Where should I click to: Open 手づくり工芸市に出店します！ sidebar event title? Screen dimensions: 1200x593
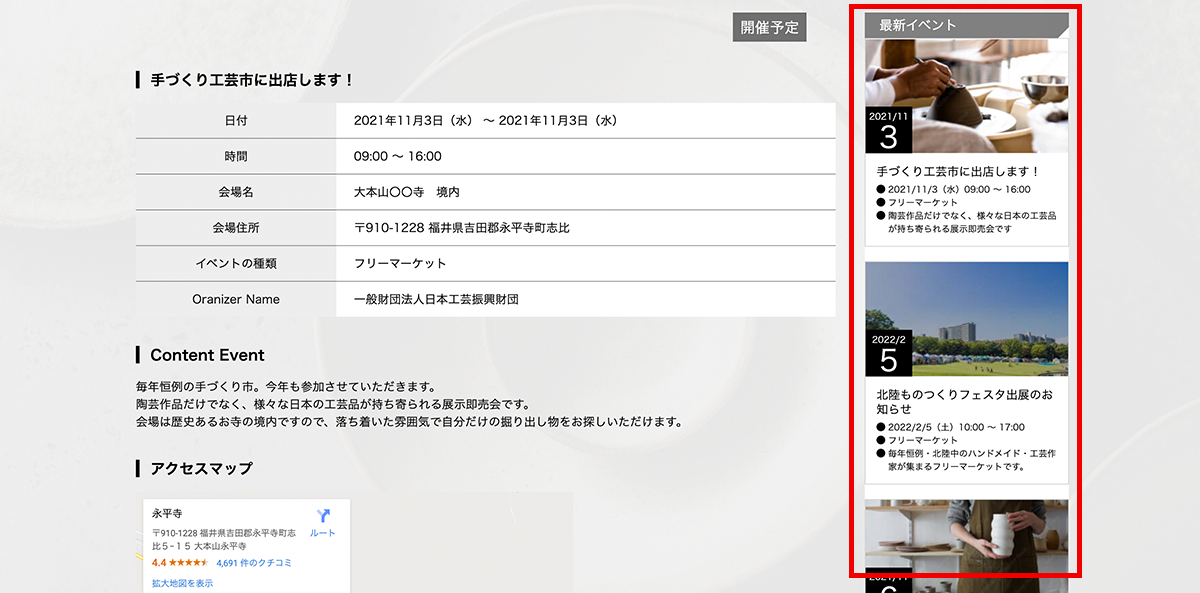pyautogui.click(x=959, y=172)
